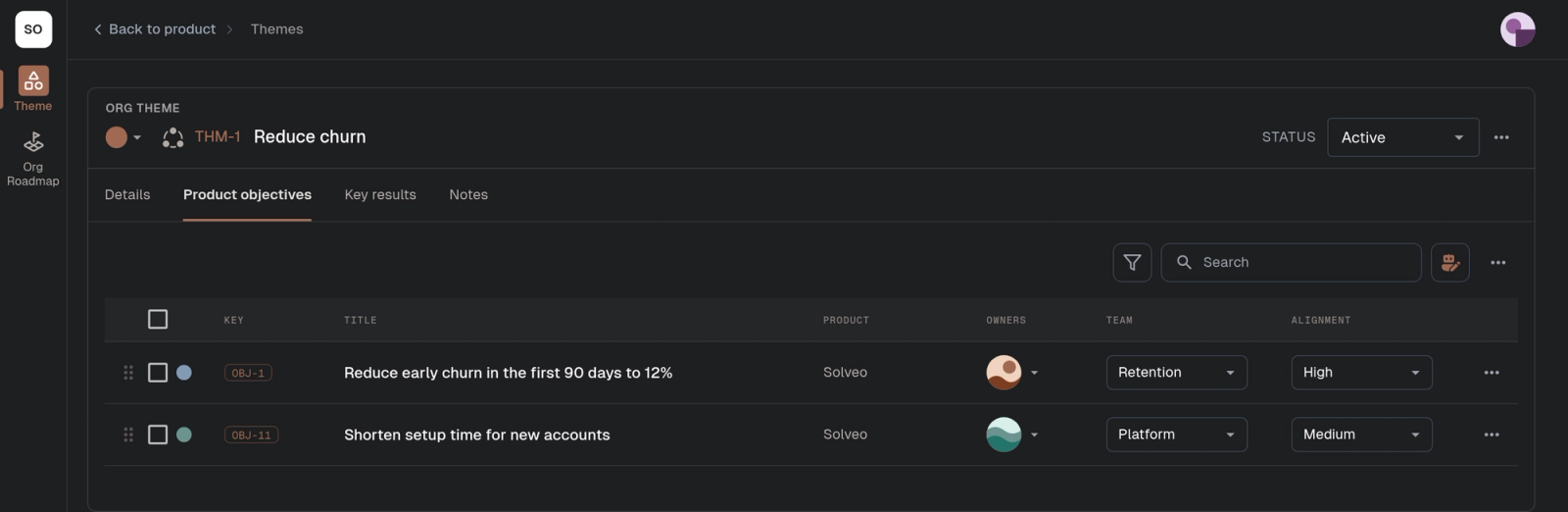Expand owners dropdown arrow for OBJ-11
The width and height of the screenshot is (1568, 512).
click(x=1034, y=435)
